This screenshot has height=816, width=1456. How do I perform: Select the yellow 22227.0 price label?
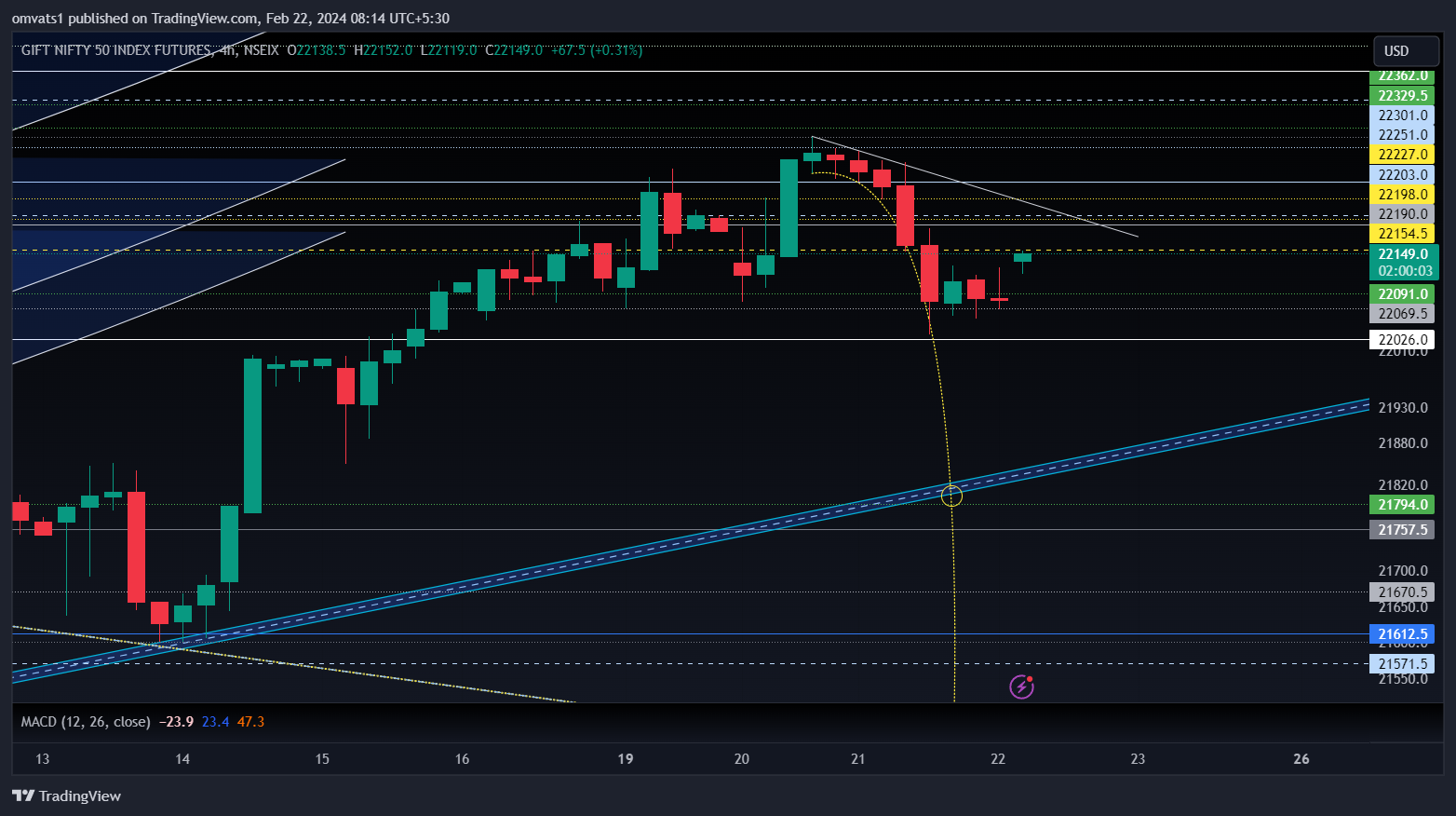click(x=1402, y=155)
